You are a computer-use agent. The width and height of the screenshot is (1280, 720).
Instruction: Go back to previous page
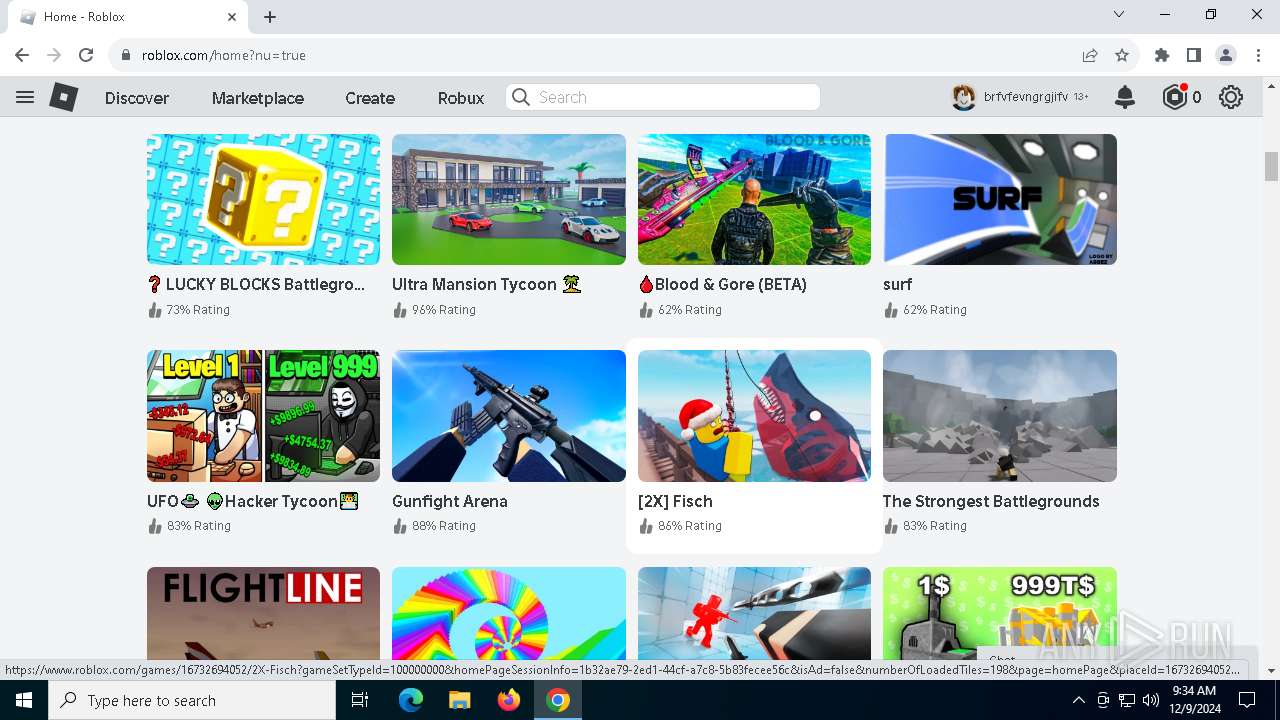click(22, 55)
